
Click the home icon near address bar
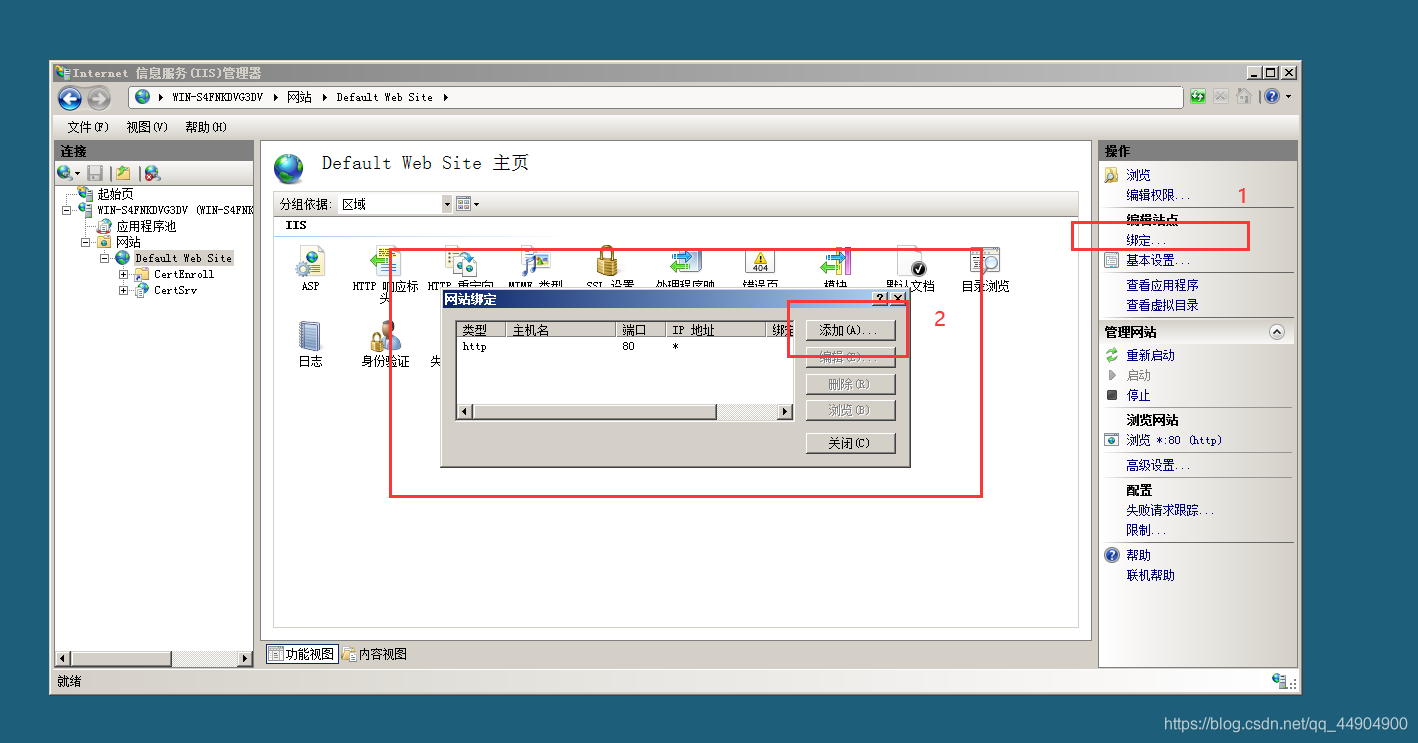coord(1243,97)
